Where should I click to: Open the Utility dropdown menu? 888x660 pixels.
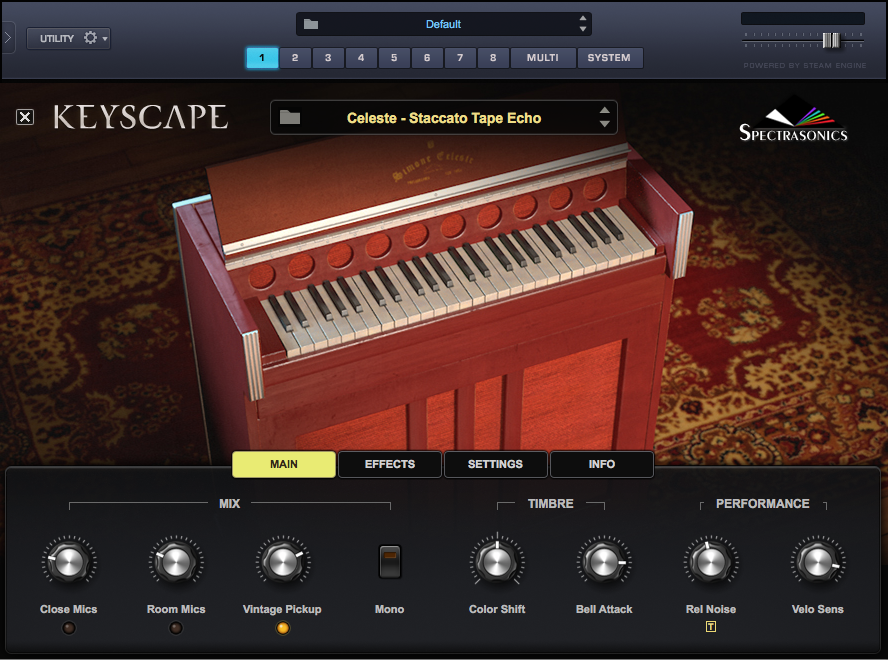(69, 38)
